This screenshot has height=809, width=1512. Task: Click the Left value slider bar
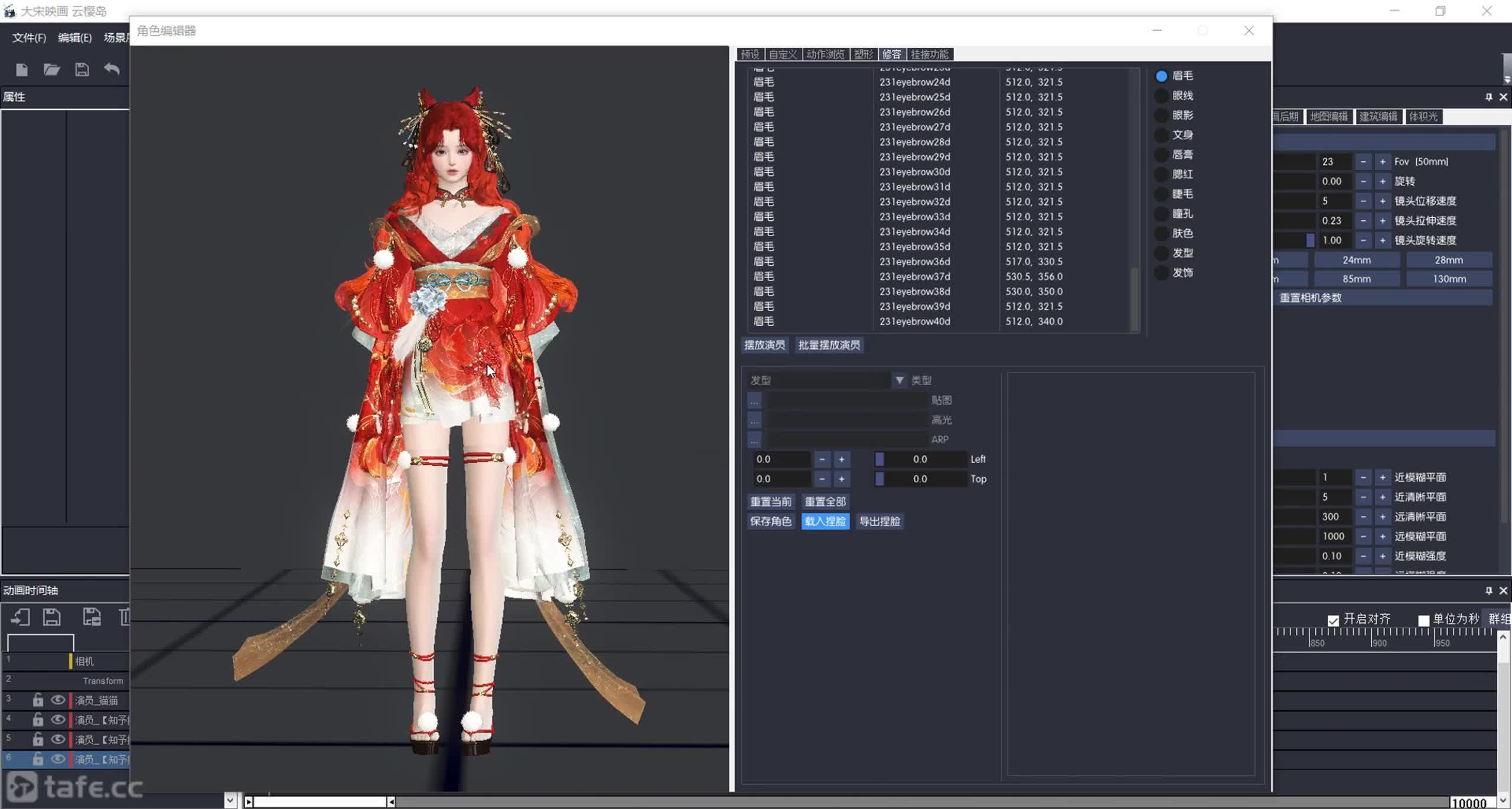coord(920,459)
